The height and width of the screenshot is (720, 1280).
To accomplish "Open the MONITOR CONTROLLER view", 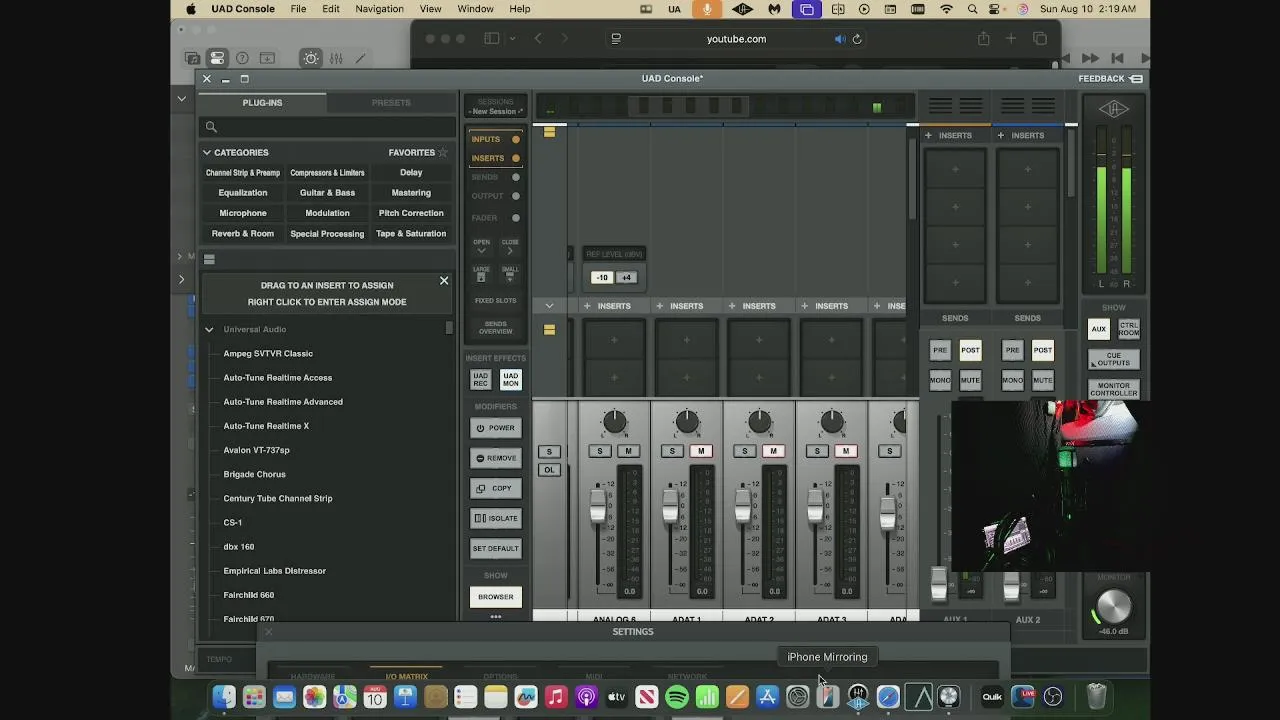I will [1114, 389].
